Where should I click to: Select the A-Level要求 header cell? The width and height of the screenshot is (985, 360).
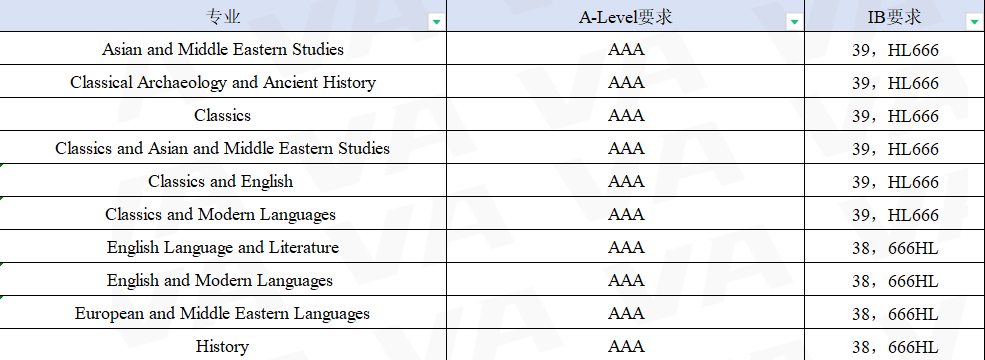click(x=626, y=16)
